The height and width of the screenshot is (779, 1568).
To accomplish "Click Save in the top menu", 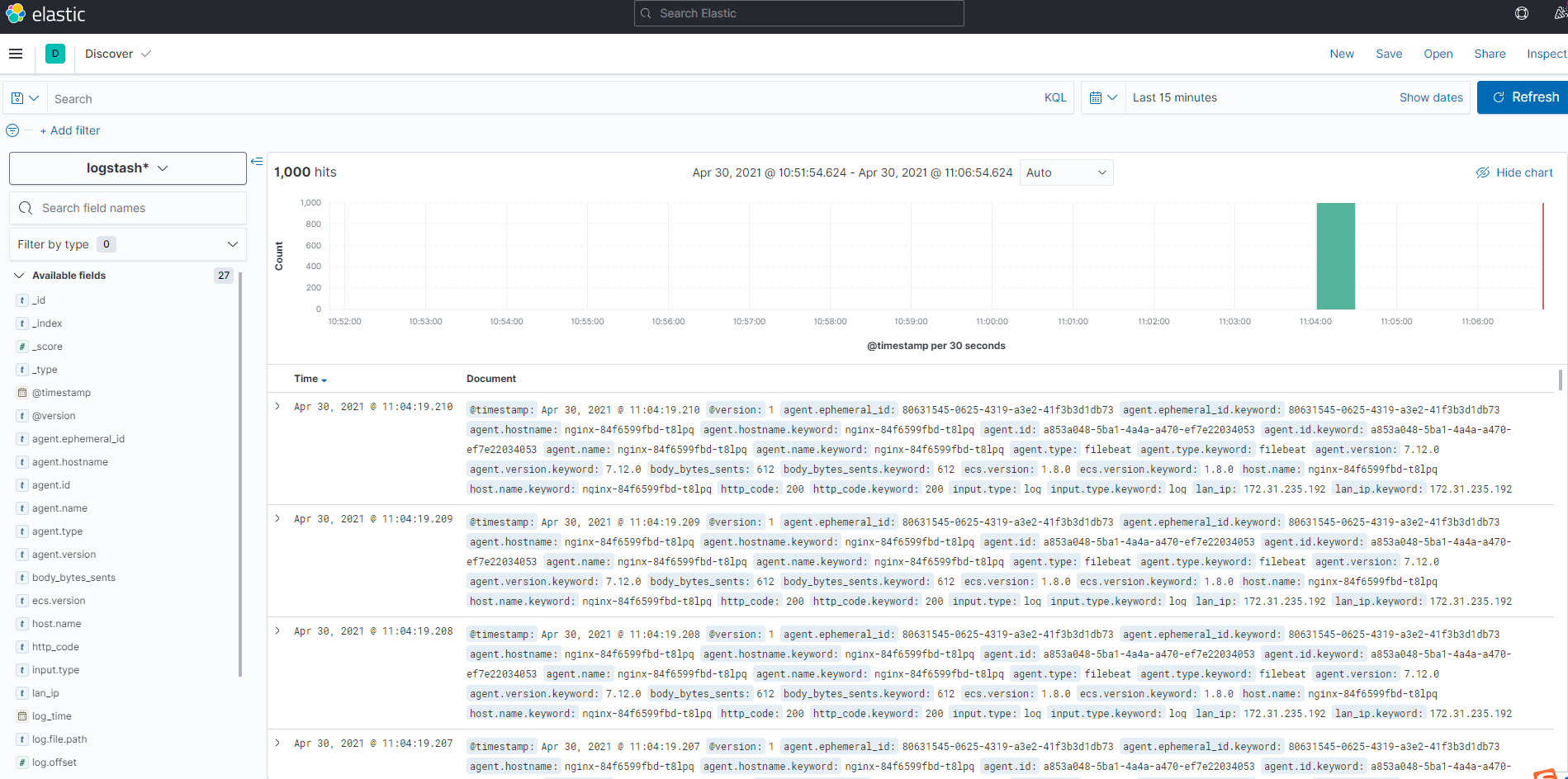I will point(1389,54).
